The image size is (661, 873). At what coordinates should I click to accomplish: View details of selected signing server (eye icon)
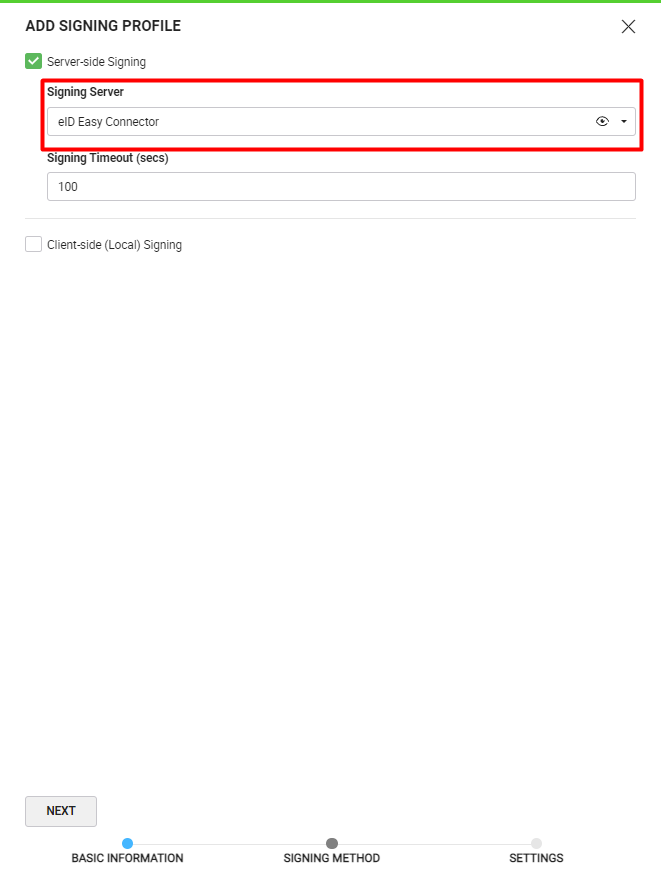point(602,122)
